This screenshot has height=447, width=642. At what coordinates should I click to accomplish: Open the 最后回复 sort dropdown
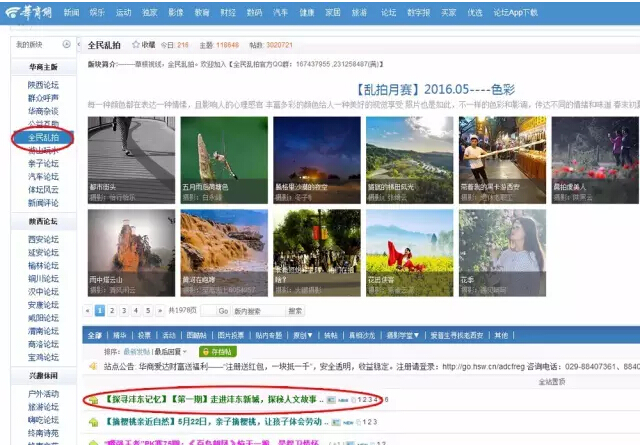coord(171,352)
